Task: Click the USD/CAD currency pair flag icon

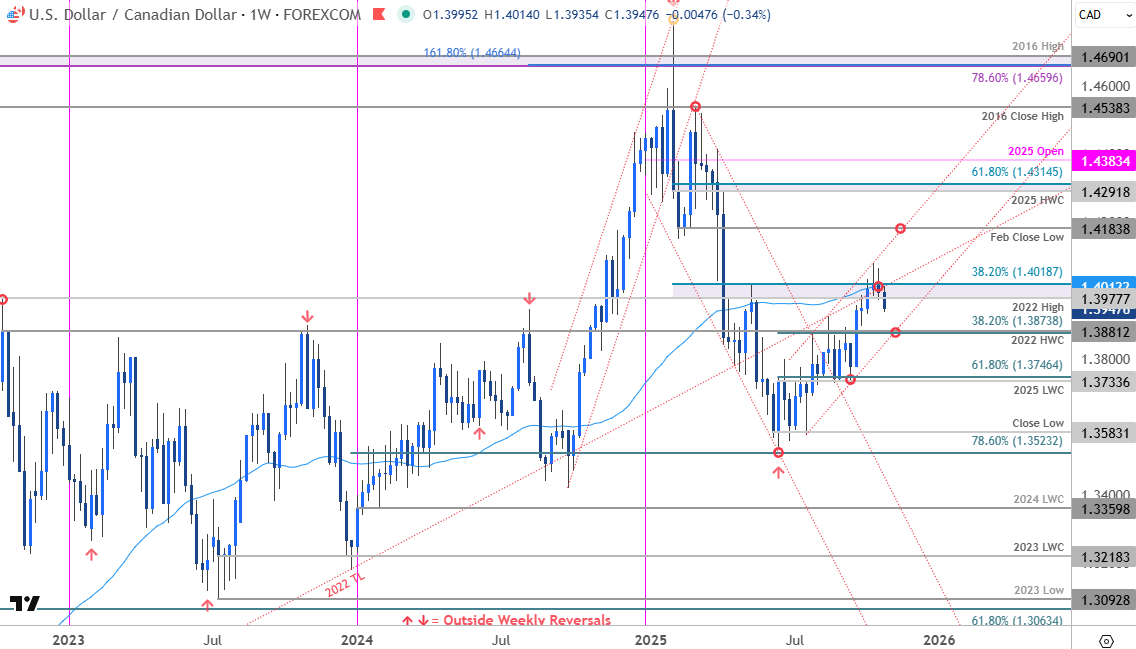Action: pyautogui.click(x=14, y=15)
